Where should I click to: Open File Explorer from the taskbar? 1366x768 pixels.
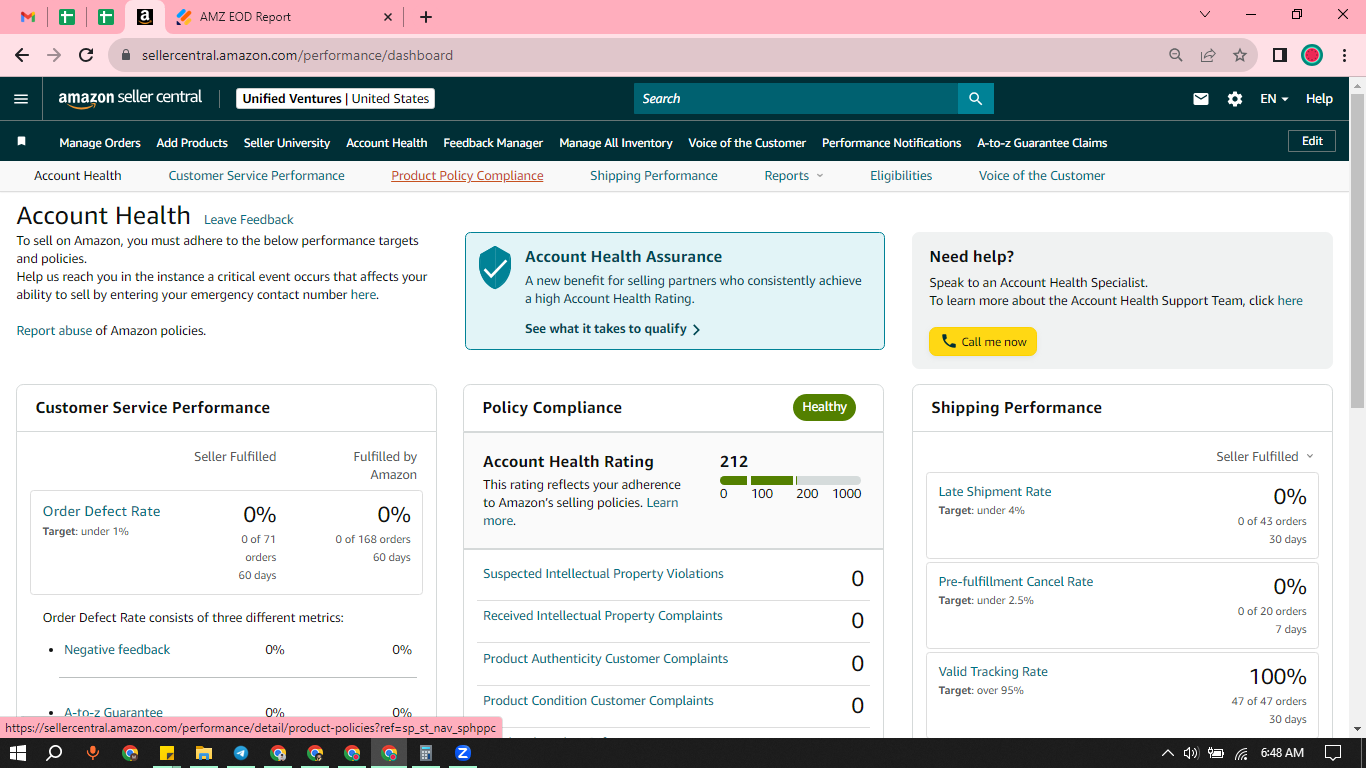204,753
